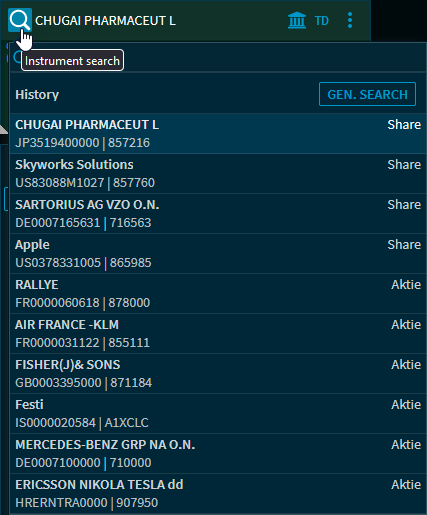
Task: Select CHUGAI PHARMACEUT L from history
Action: tap(218, 133)
